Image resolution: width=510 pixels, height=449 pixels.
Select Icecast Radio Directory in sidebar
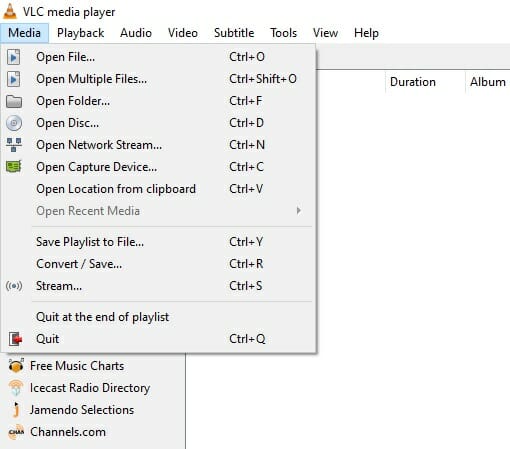coord(90,388)
